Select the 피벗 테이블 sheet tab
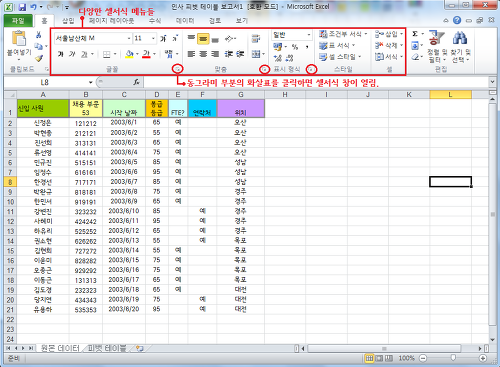The width and height of the screenshot is (500, 367). coord(107,349)
